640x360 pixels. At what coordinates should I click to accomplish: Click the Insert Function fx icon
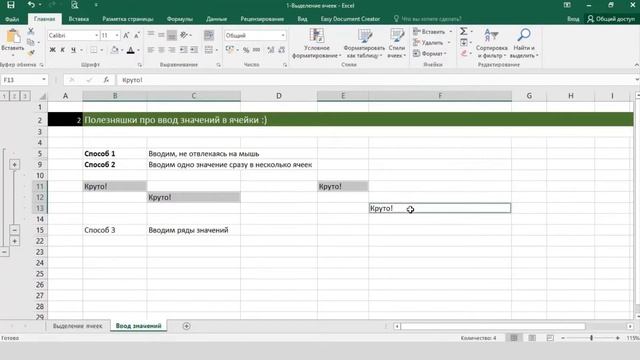[x=106, y=80]
